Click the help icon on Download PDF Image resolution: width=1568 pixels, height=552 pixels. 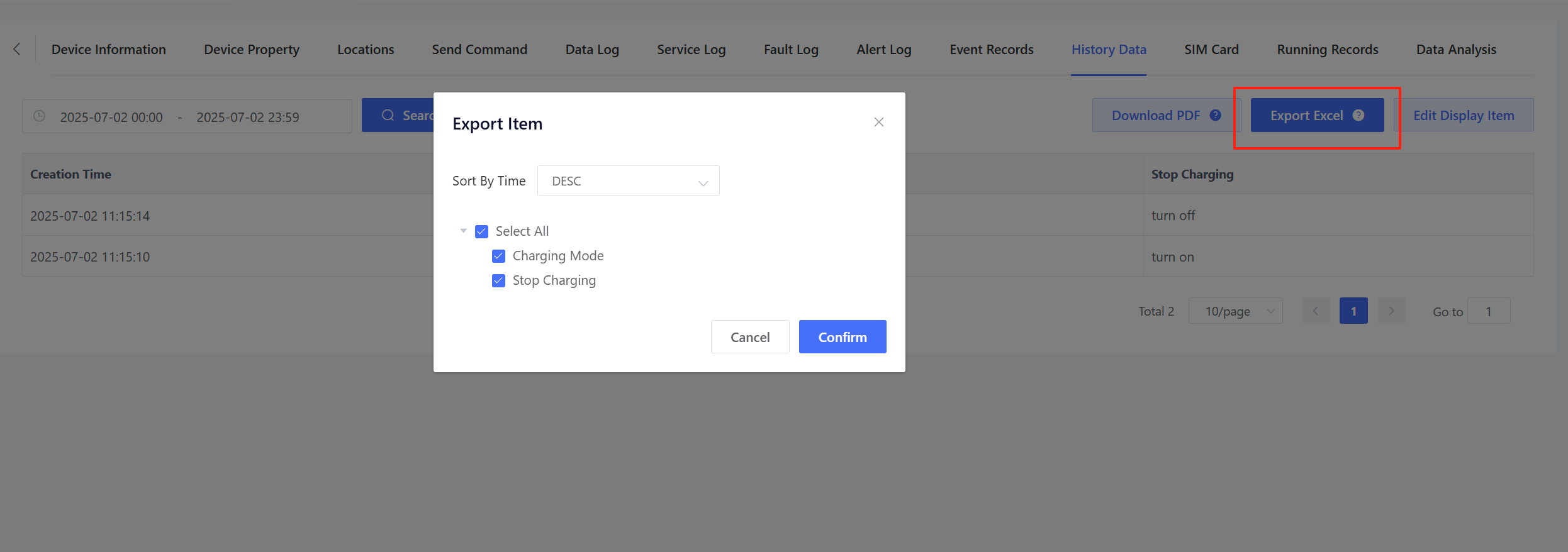(x=1216, y=115)
